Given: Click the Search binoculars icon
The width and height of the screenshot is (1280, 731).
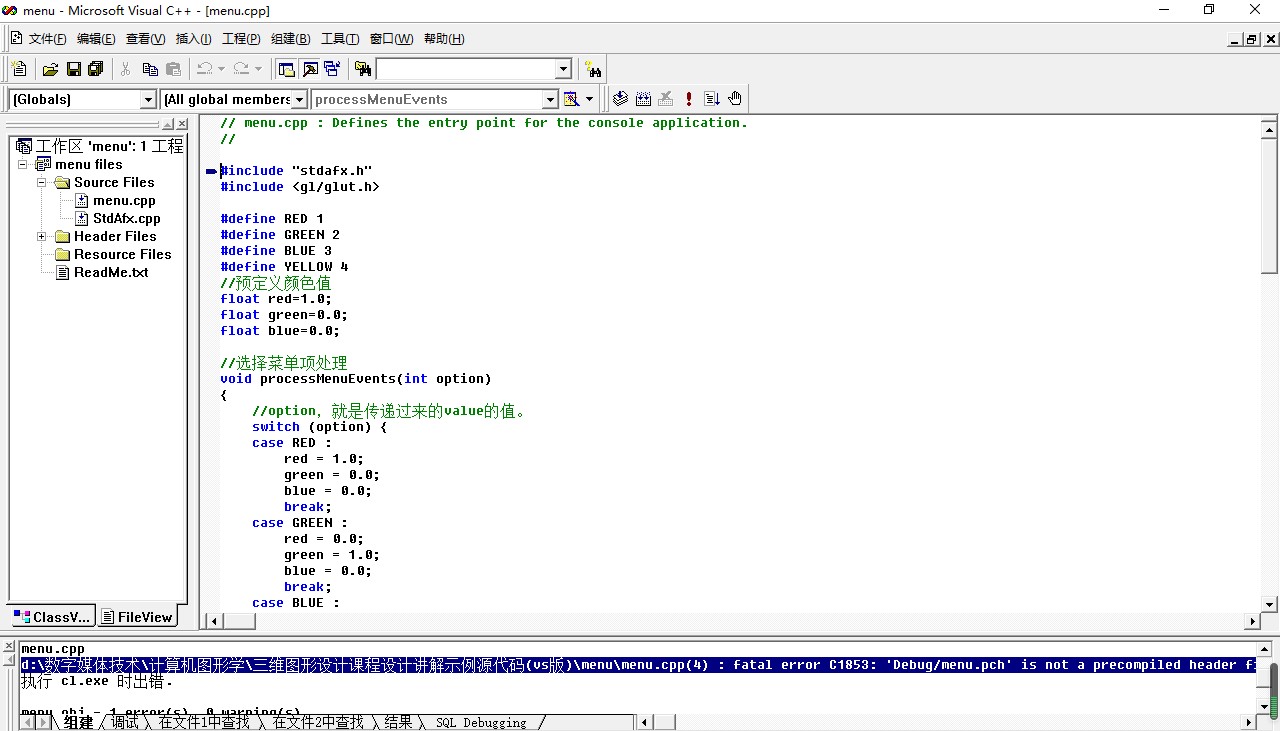Looking at the screenshot, I should 594,69.
